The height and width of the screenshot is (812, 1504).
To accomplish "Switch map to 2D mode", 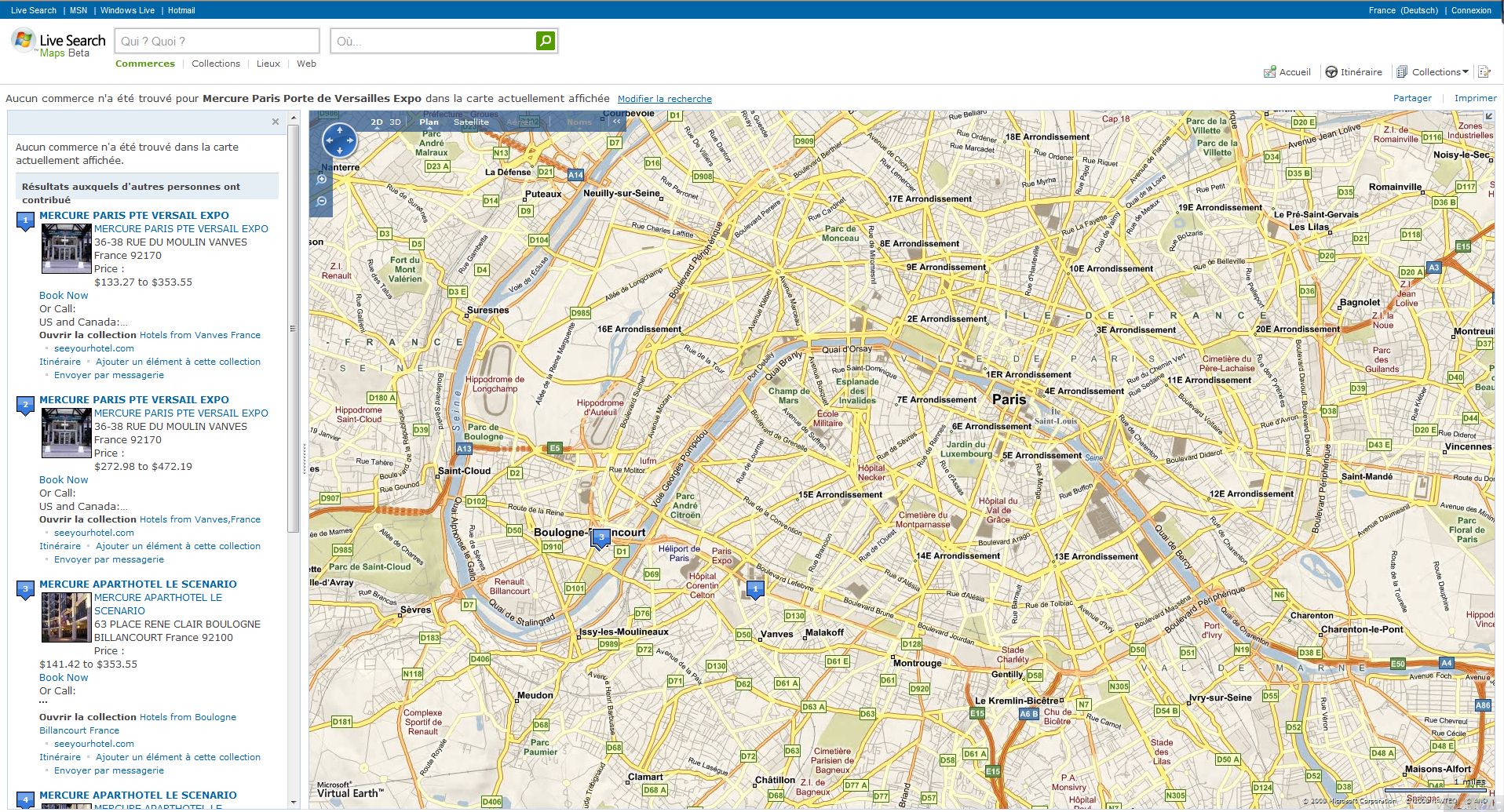I will [x=377, y=122].
